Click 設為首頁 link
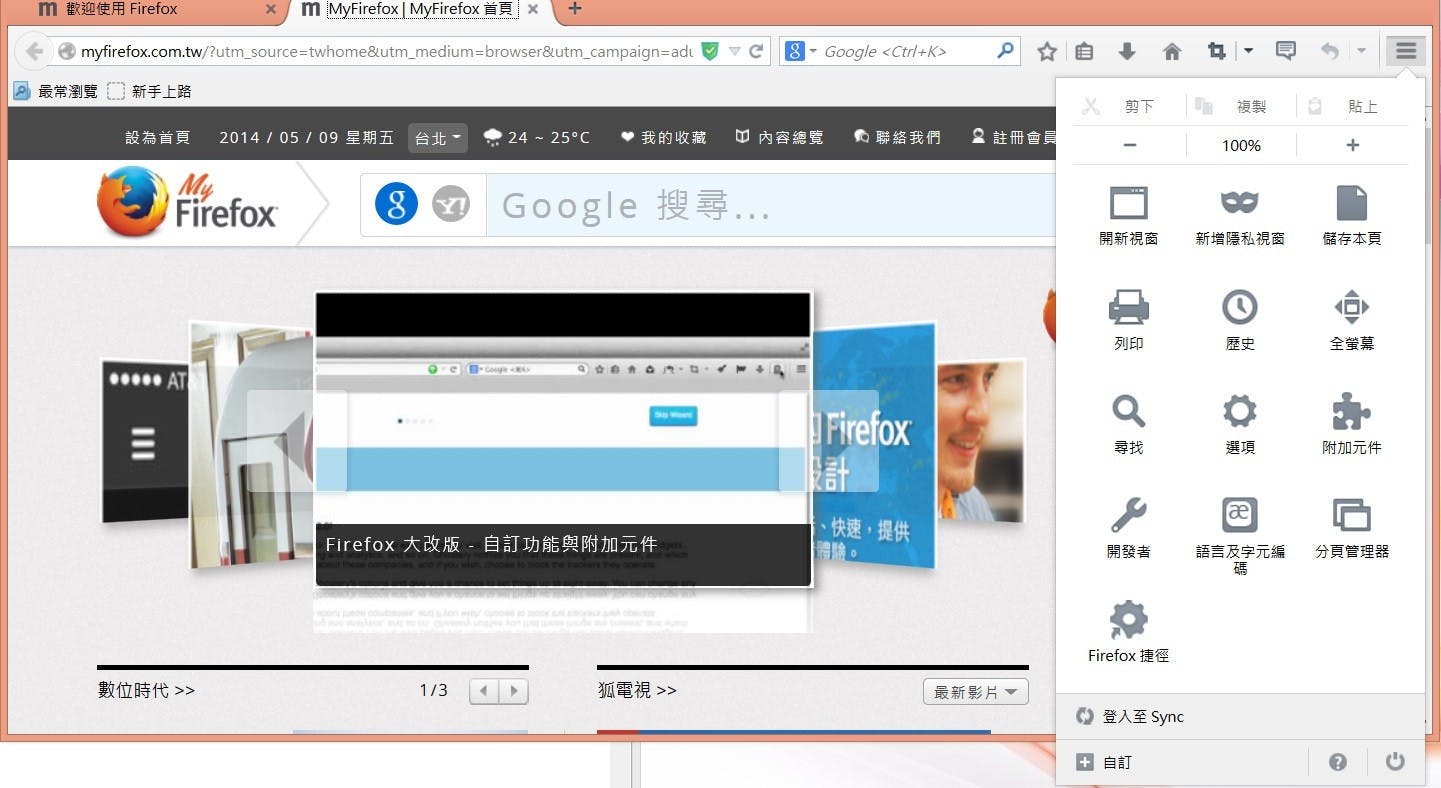 click(157, 137)
